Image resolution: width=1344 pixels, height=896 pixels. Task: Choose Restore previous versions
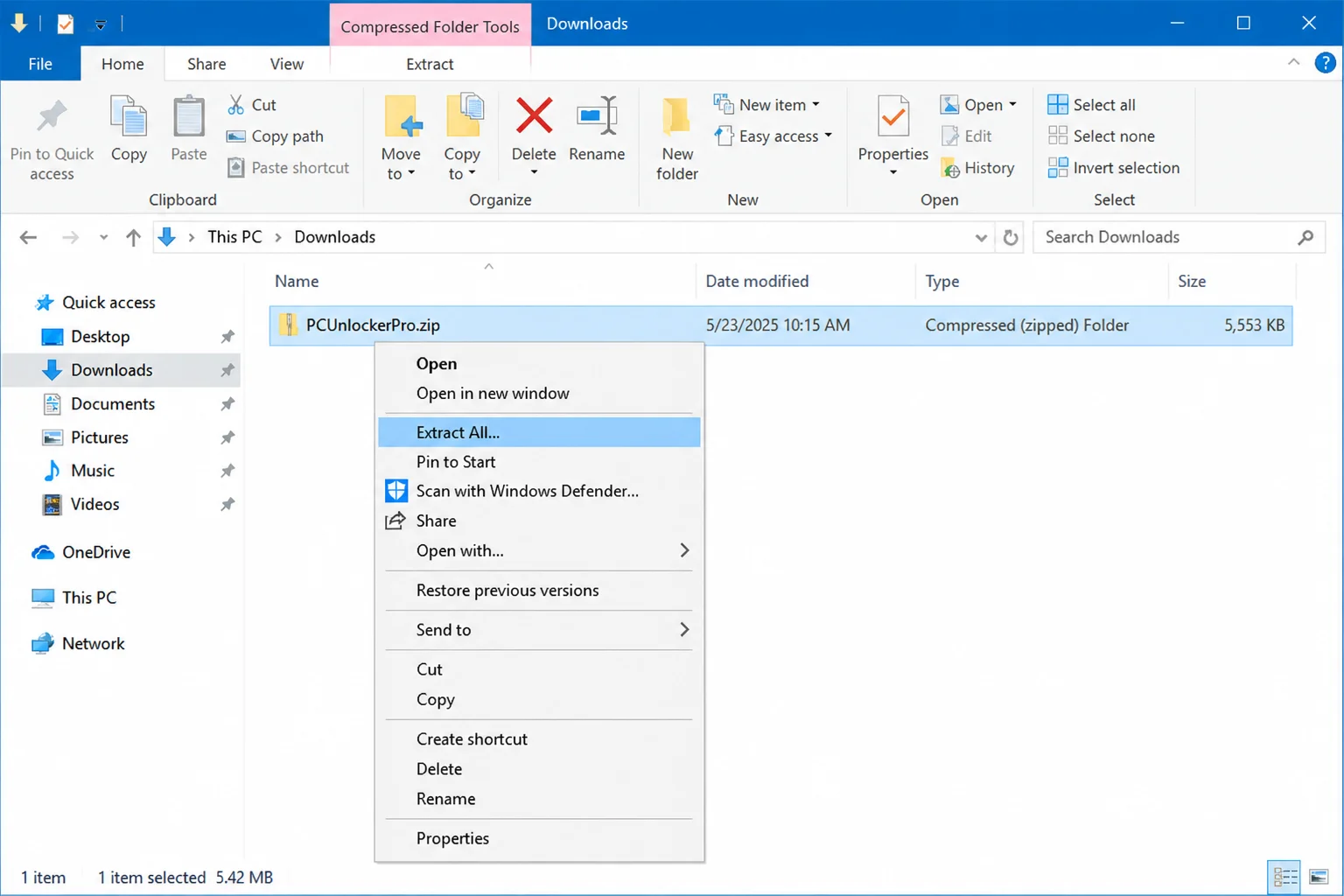(x=539, y=591)
